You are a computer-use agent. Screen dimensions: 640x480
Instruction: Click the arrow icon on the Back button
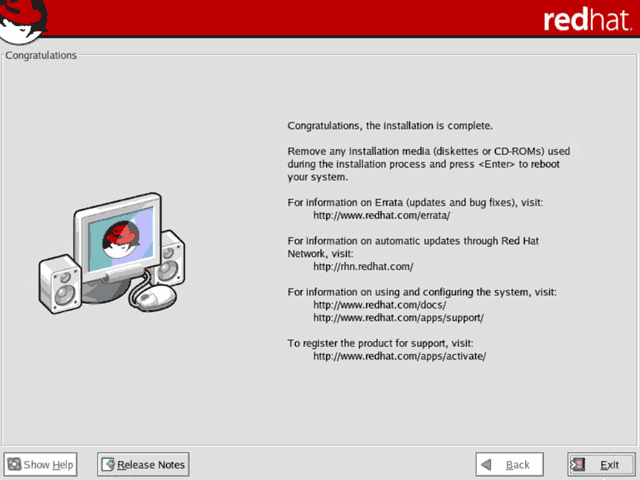coord(486,464)
